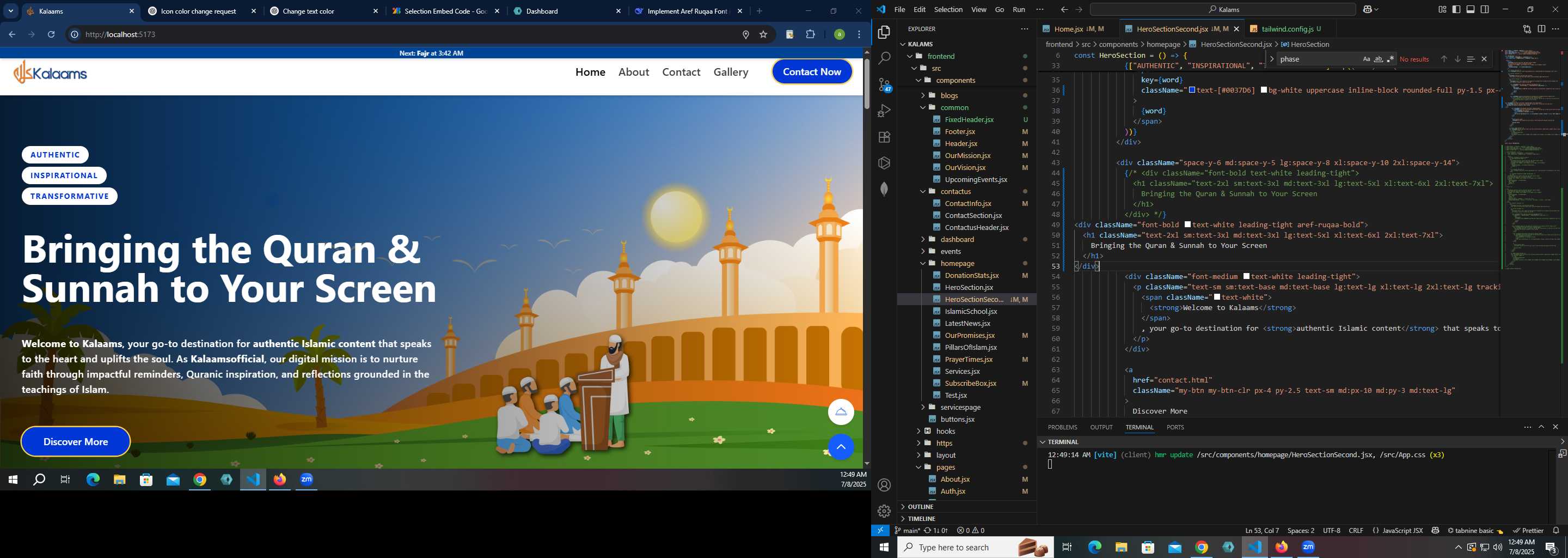Click the bg-white color swatch on line 36
This screenshot has height=558, width=1568.
tap(1264, 90)
